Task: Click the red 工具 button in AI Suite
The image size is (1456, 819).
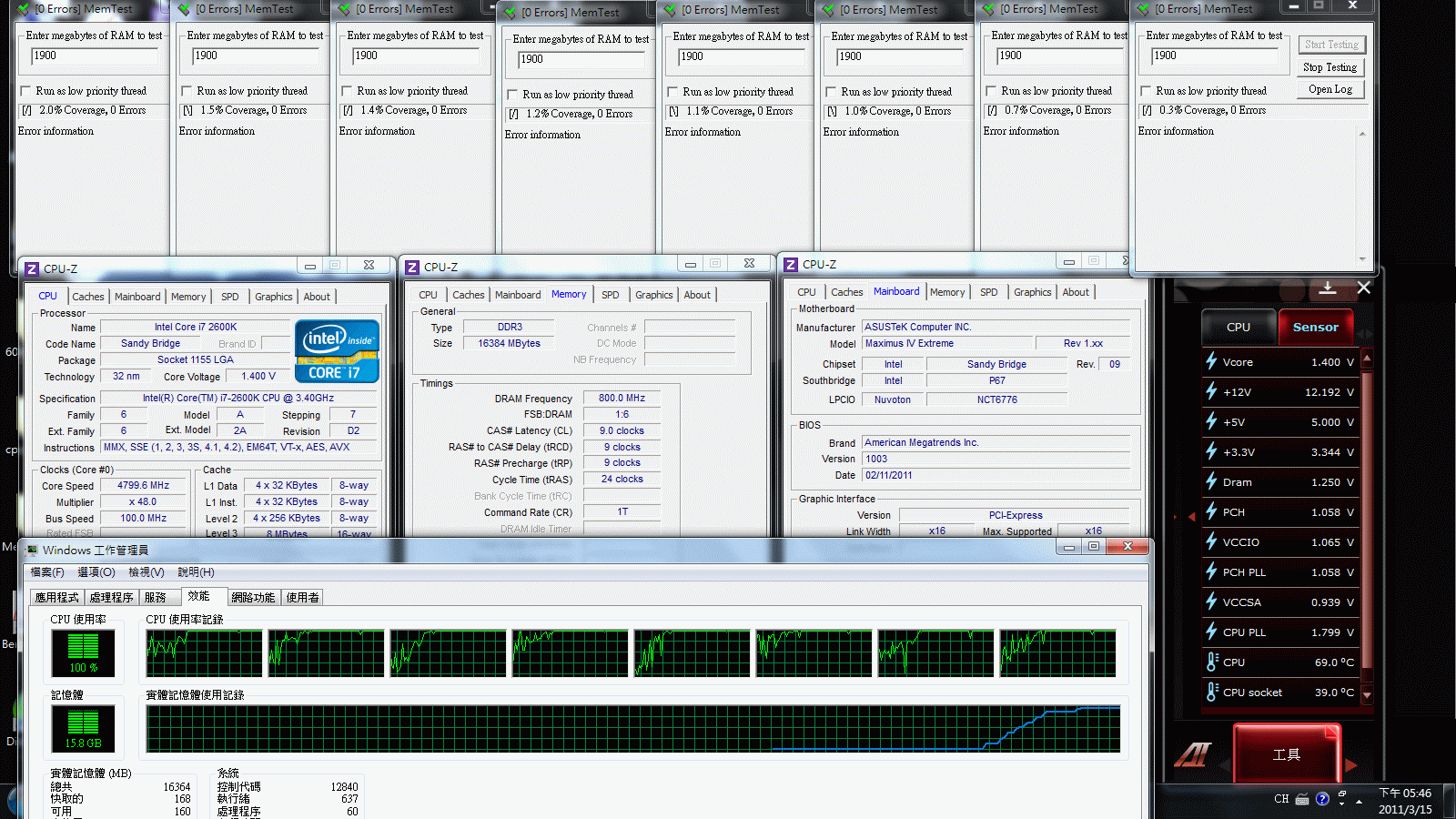Action: click(1286, 754)
